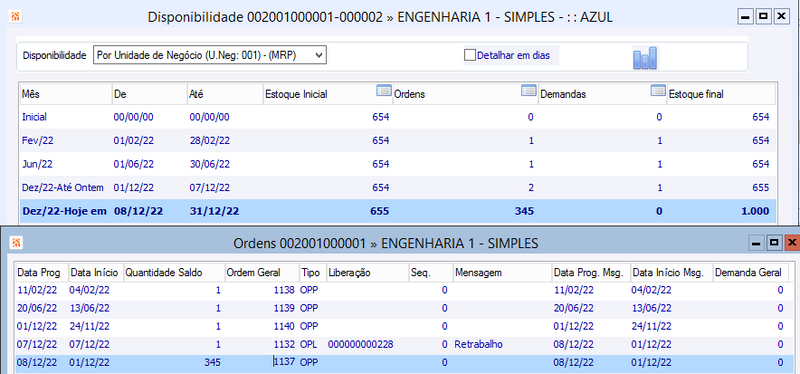The width and height of the screenshot is (800, 374).
Task: Sort by De column header
Action: [x=149, y=94]
